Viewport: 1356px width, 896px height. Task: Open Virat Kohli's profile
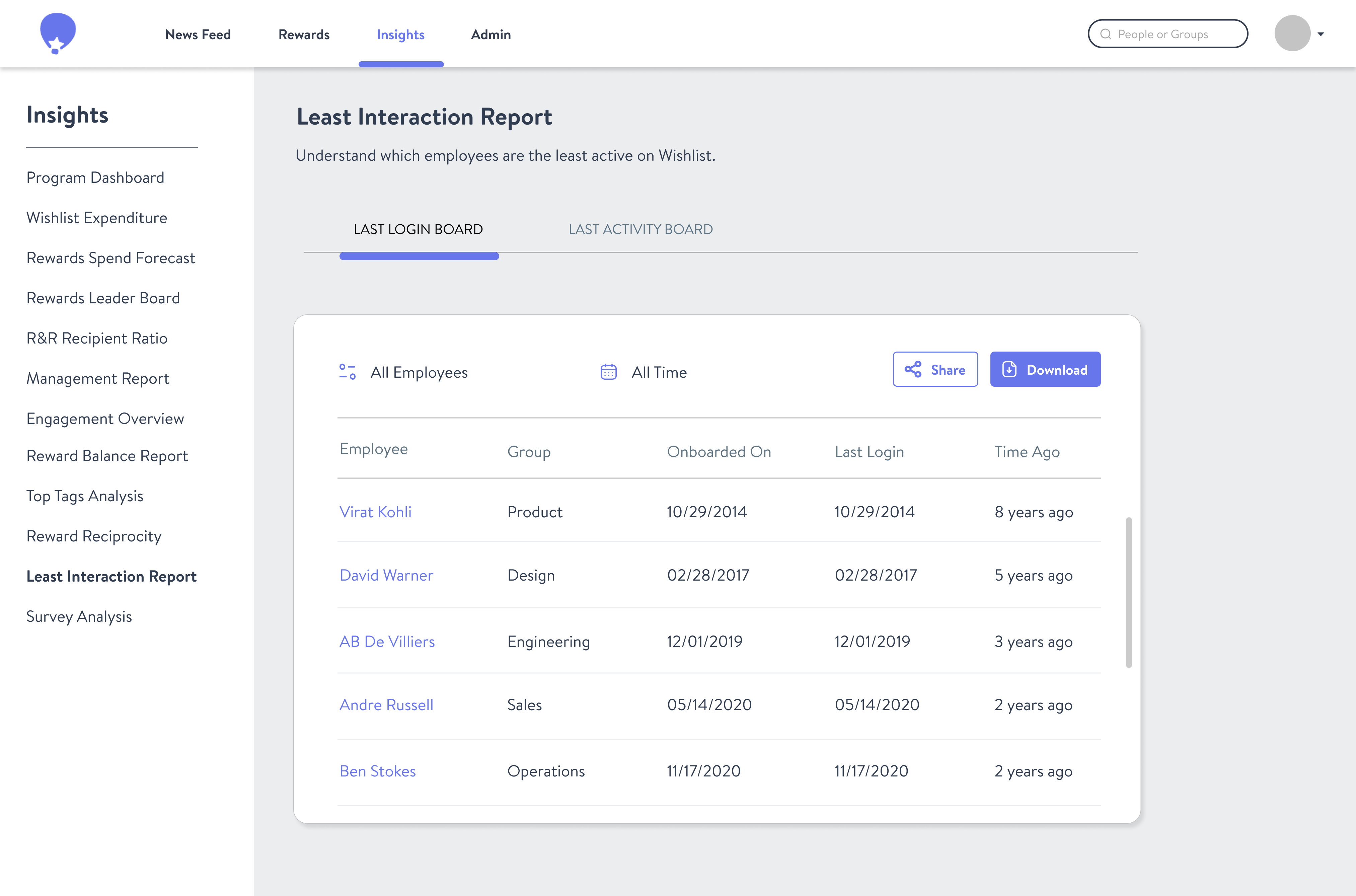tap(375, 512)
